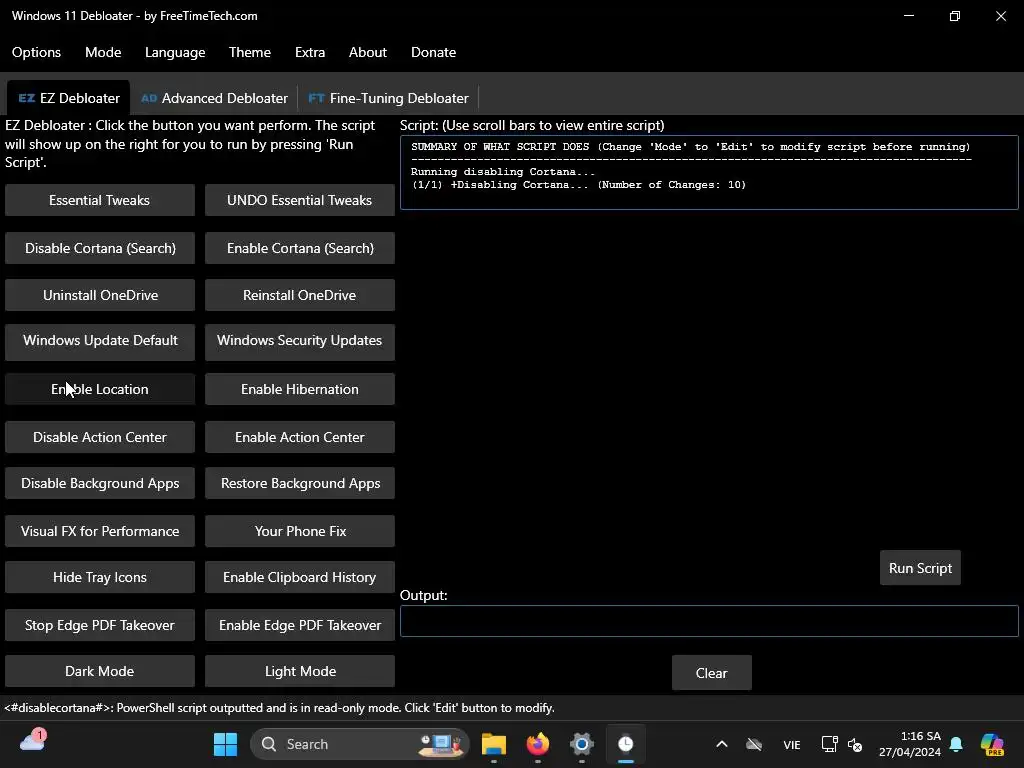Click inside the Output field
This screenshot has width=1024, height=768.
coord(709,620)
